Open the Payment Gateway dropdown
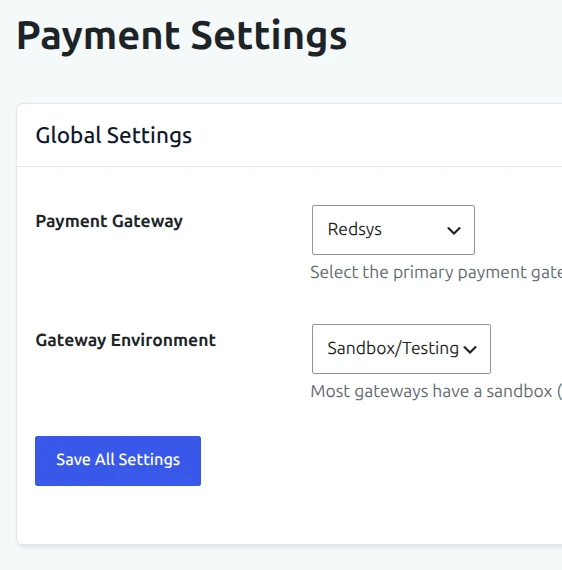This screenshot has height=570, width=562. click(x=393, y=230)
